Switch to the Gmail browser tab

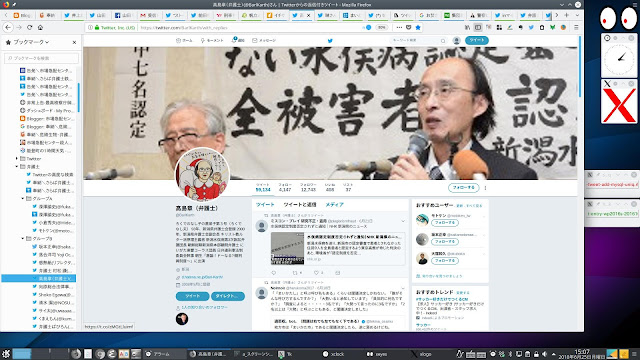pyautogui.click(x=149, y=15)
